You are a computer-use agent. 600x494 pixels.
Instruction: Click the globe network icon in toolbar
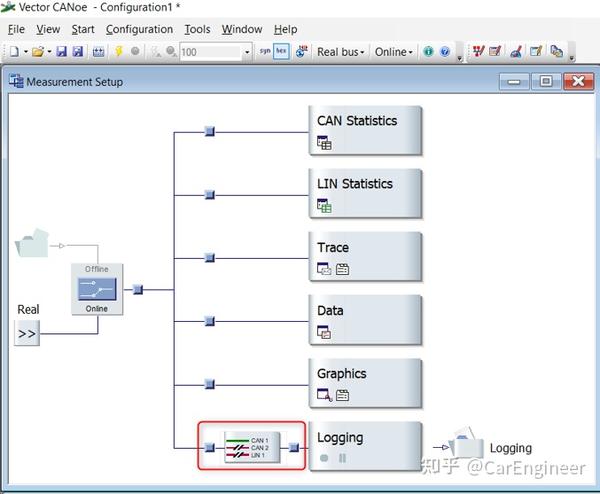coord(302,51)
